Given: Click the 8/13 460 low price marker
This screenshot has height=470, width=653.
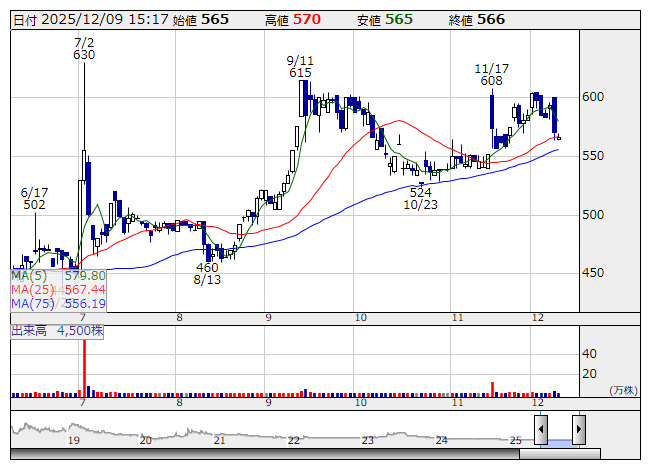Looking at the screenshot, I should click(x=207, y=274).
